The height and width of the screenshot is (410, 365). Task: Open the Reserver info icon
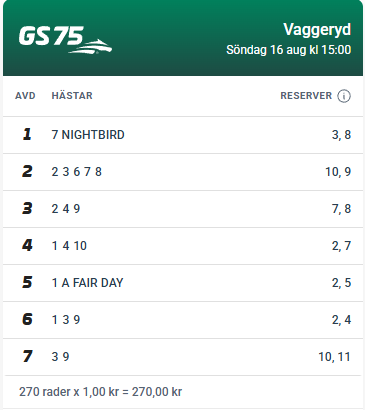pos(344,96)
